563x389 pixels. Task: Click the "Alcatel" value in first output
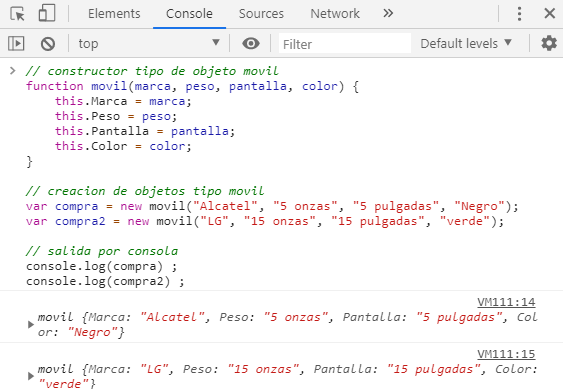tap(172, 317)
